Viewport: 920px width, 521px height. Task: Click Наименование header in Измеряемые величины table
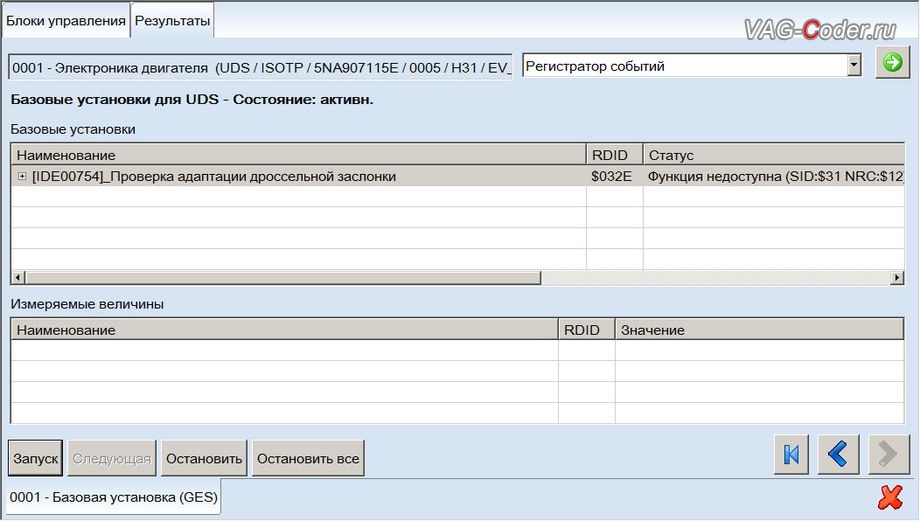285,330
